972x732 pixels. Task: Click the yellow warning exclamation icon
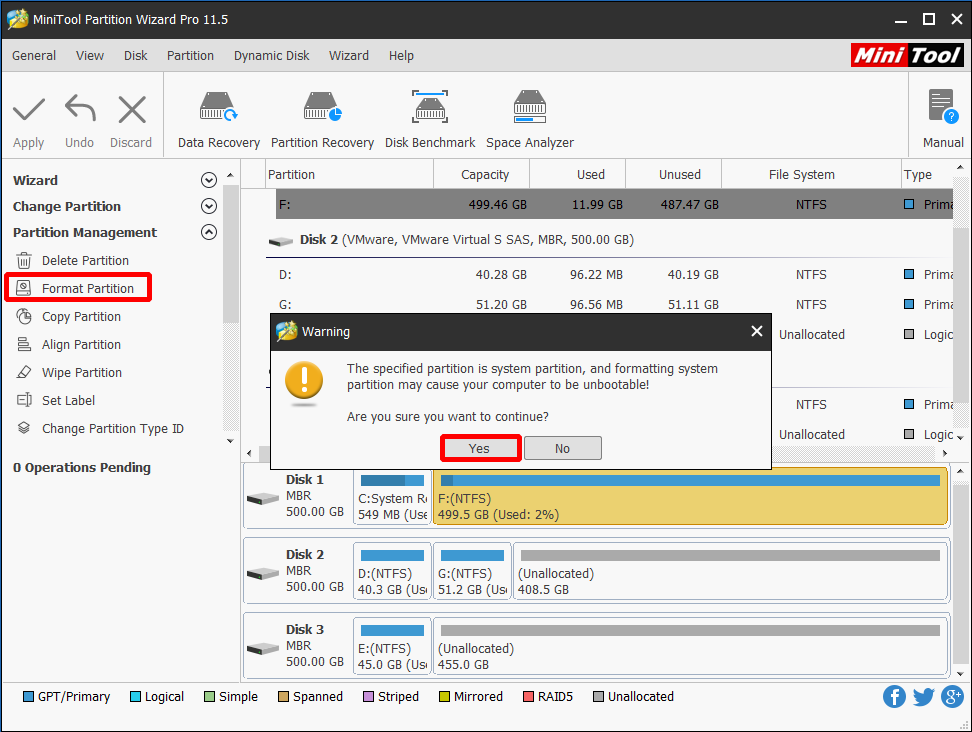(304, 381)
